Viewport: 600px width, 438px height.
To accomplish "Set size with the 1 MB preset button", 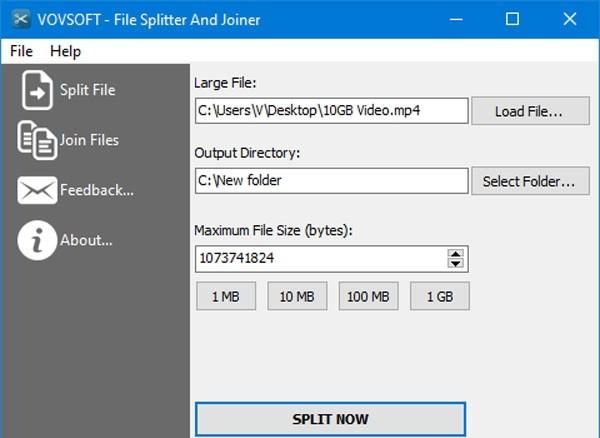I will pyautogui.click(x=226, y=296).
